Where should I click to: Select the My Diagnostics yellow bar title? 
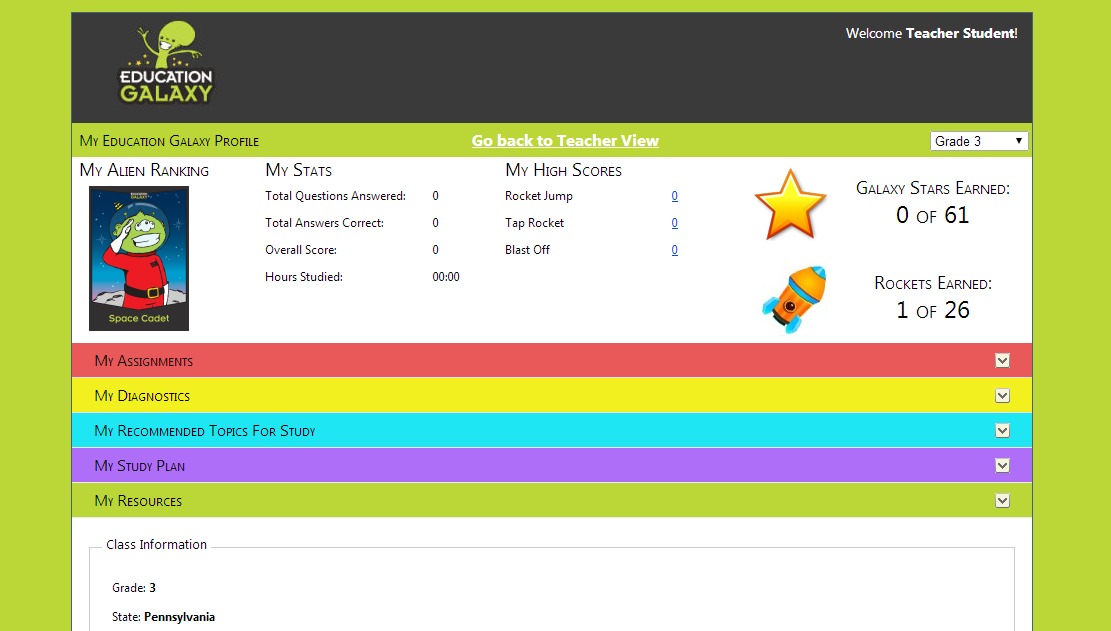(142, 396)
